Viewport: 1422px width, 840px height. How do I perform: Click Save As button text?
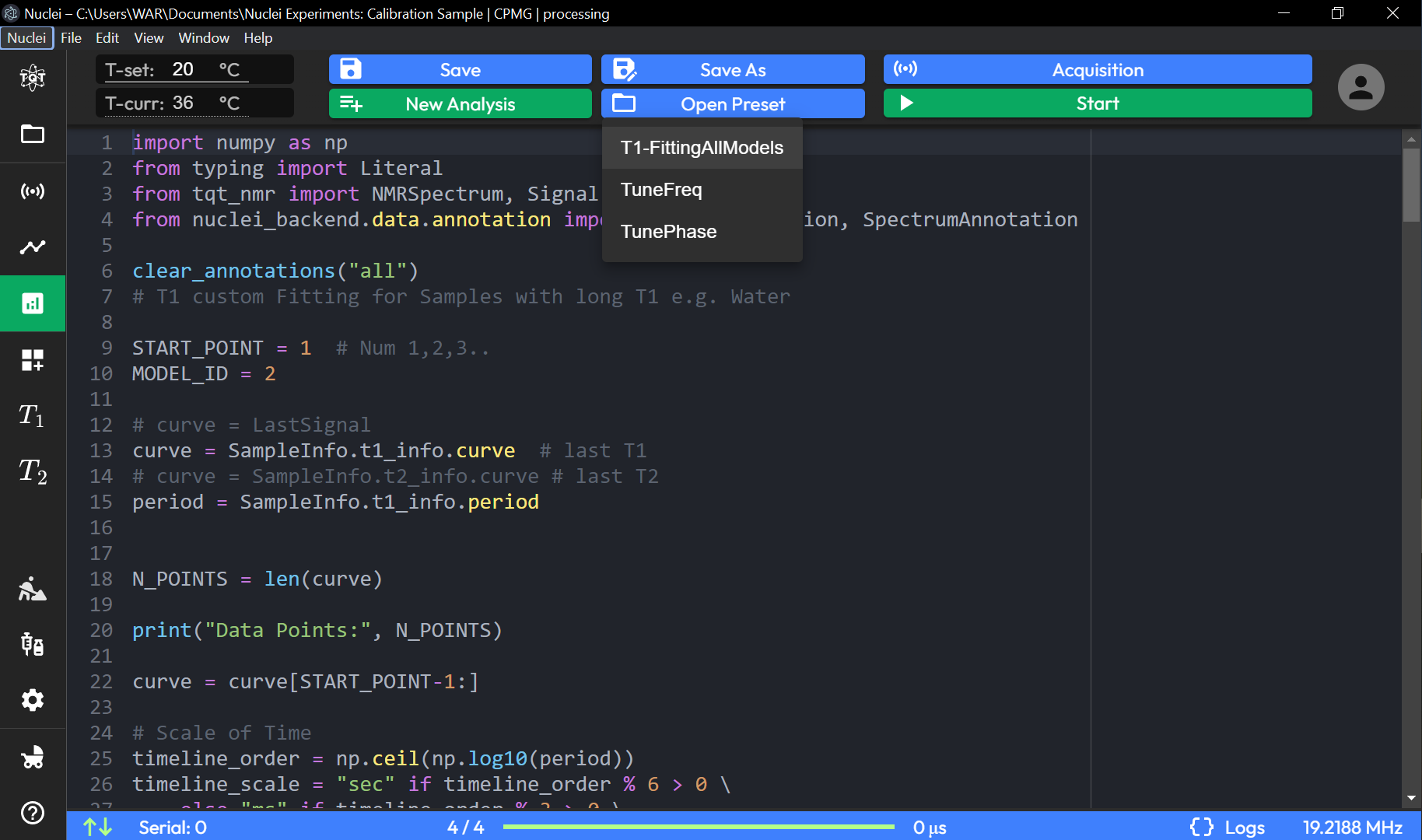pos(733,70)
